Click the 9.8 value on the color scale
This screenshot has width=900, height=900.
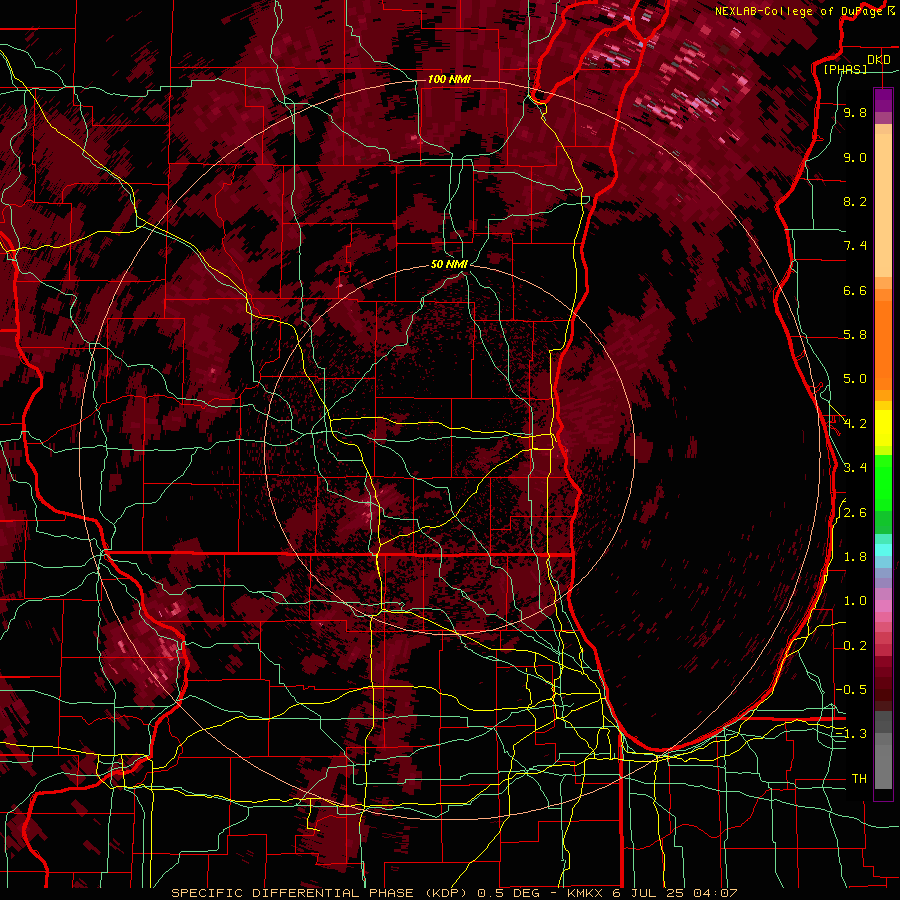[855, 113]
